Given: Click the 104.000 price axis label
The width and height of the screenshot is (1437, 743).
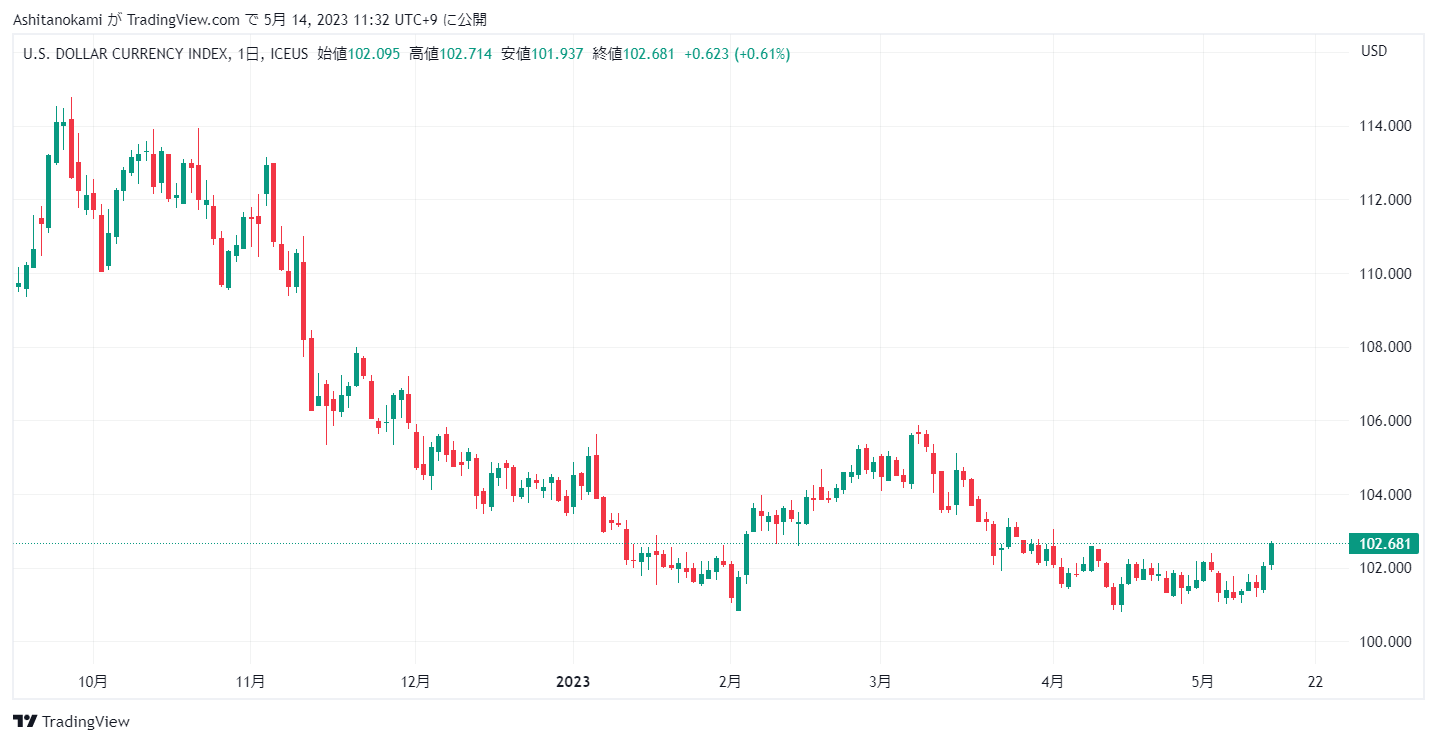Looking at the screenshot, I should tap(1385, 495).
